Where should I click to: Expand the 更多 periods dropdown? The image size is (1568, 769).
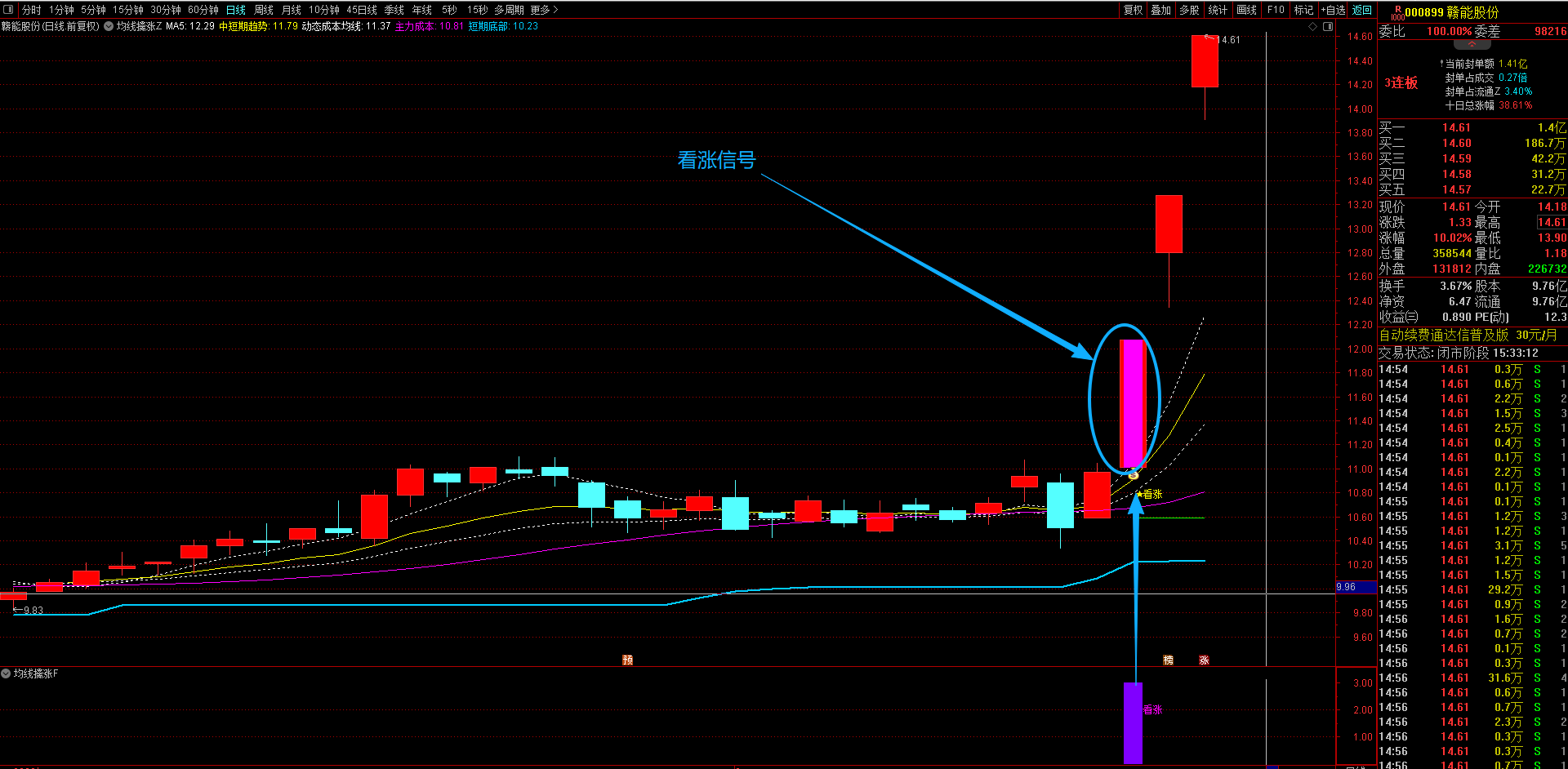point(544,10)
